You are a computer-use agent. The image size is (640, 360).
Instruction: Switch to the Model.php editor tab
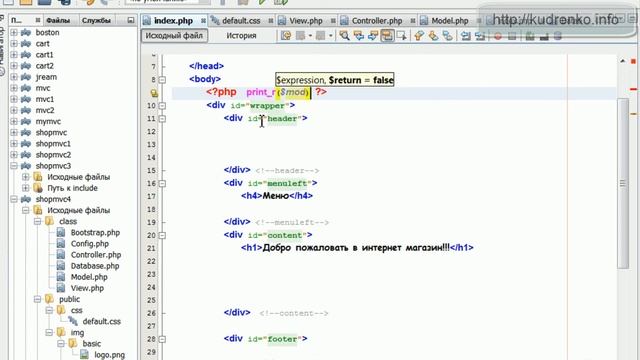449,20
